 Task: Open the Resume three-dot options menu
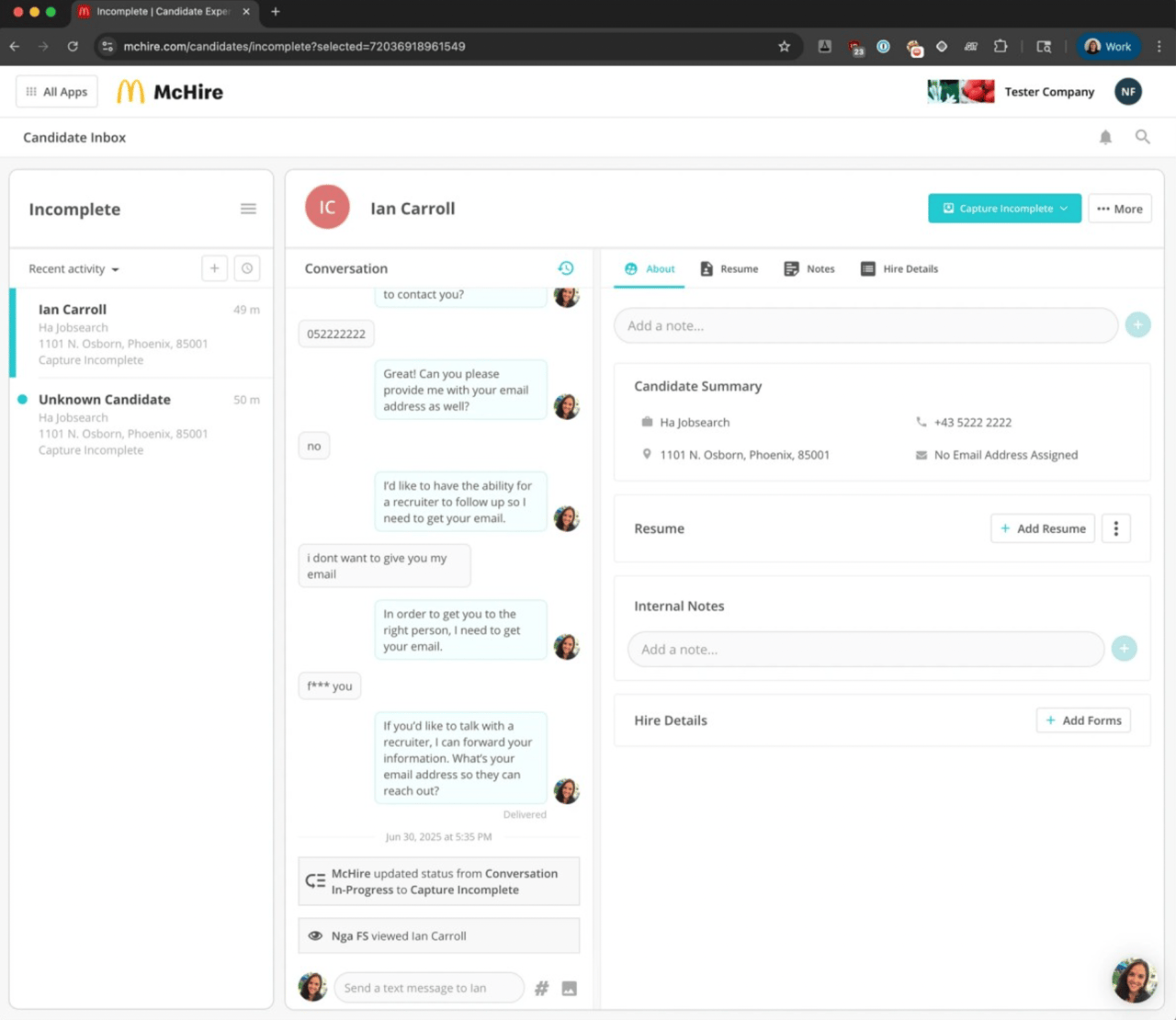pos(1116,528)
